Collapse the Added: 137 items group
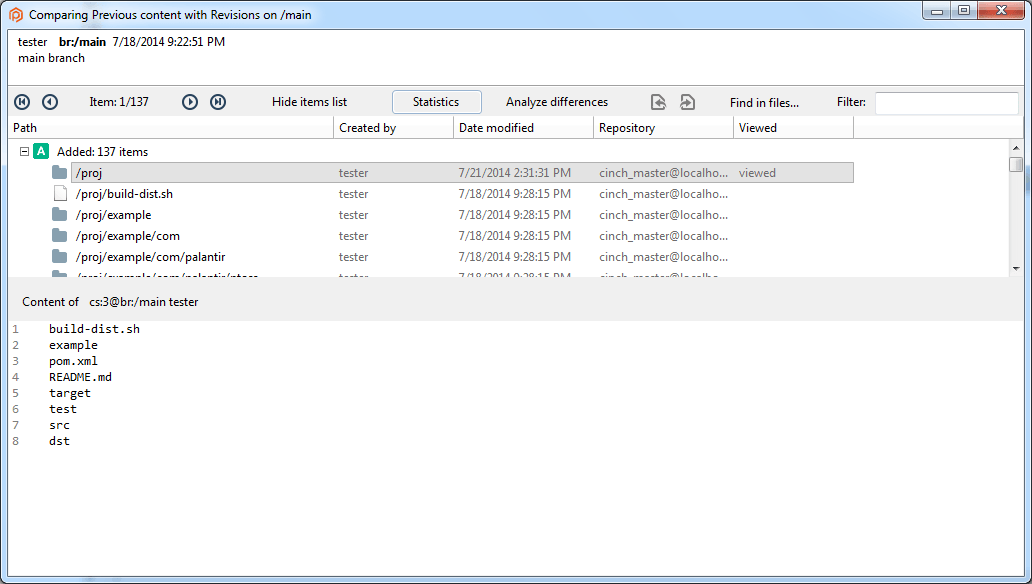1032x584 pixels. [24, 151]
